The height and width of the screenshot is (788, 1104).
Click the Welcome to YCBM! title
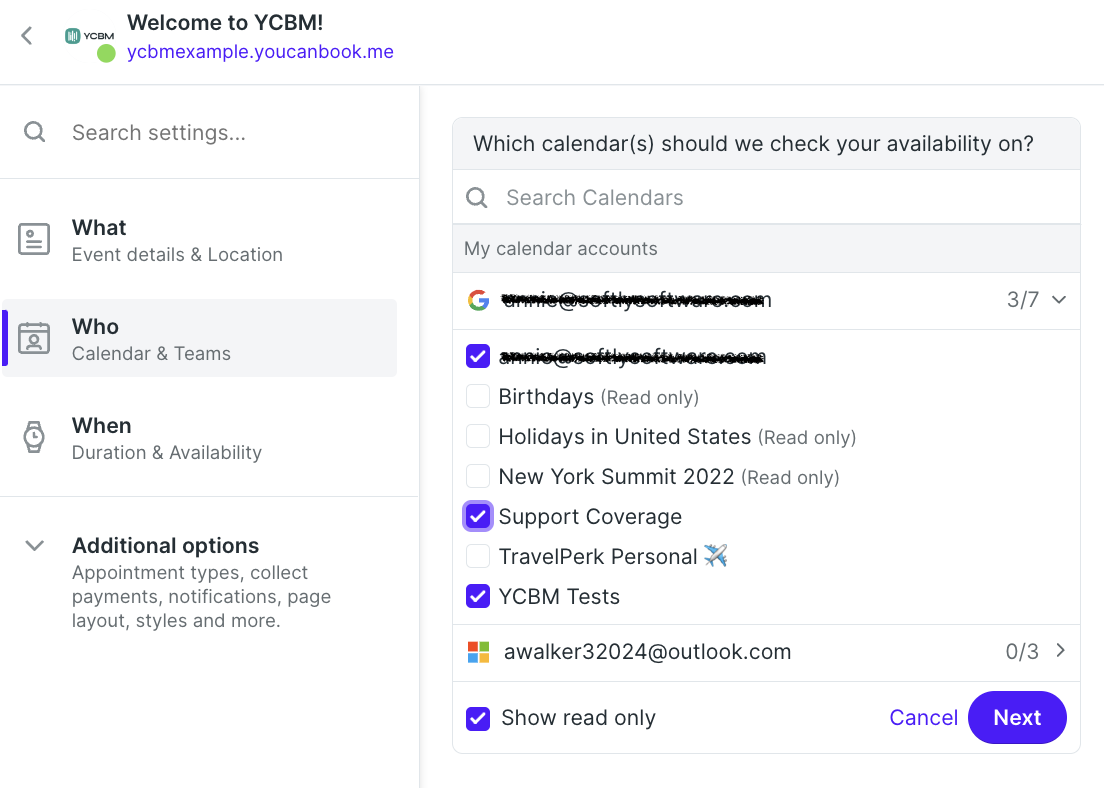[x=225, y=23]
